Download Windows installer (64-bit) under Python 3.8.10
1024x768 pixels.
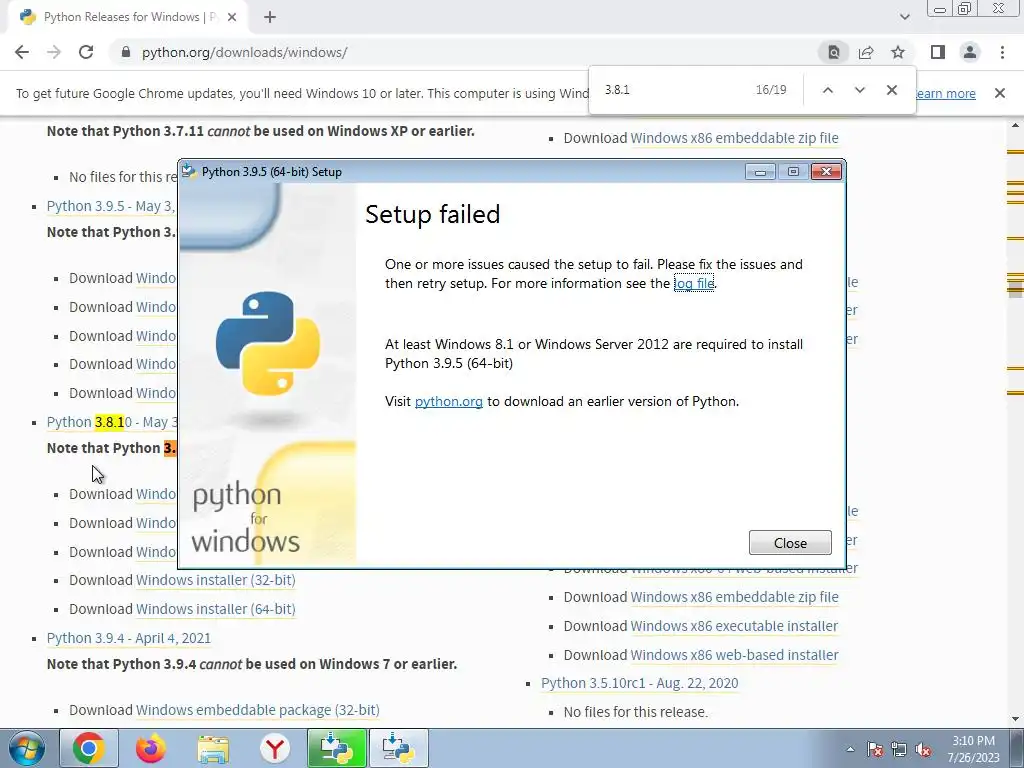click(216, 609)
